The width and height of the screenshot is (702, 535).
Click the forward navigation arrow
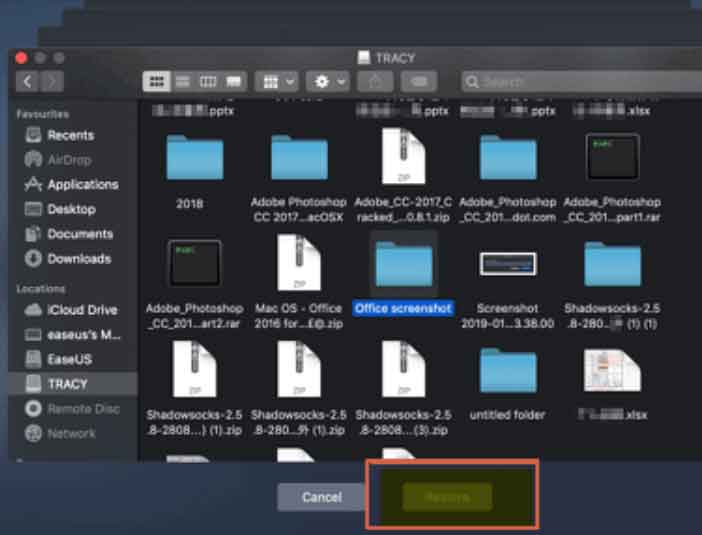pos(52,81)
